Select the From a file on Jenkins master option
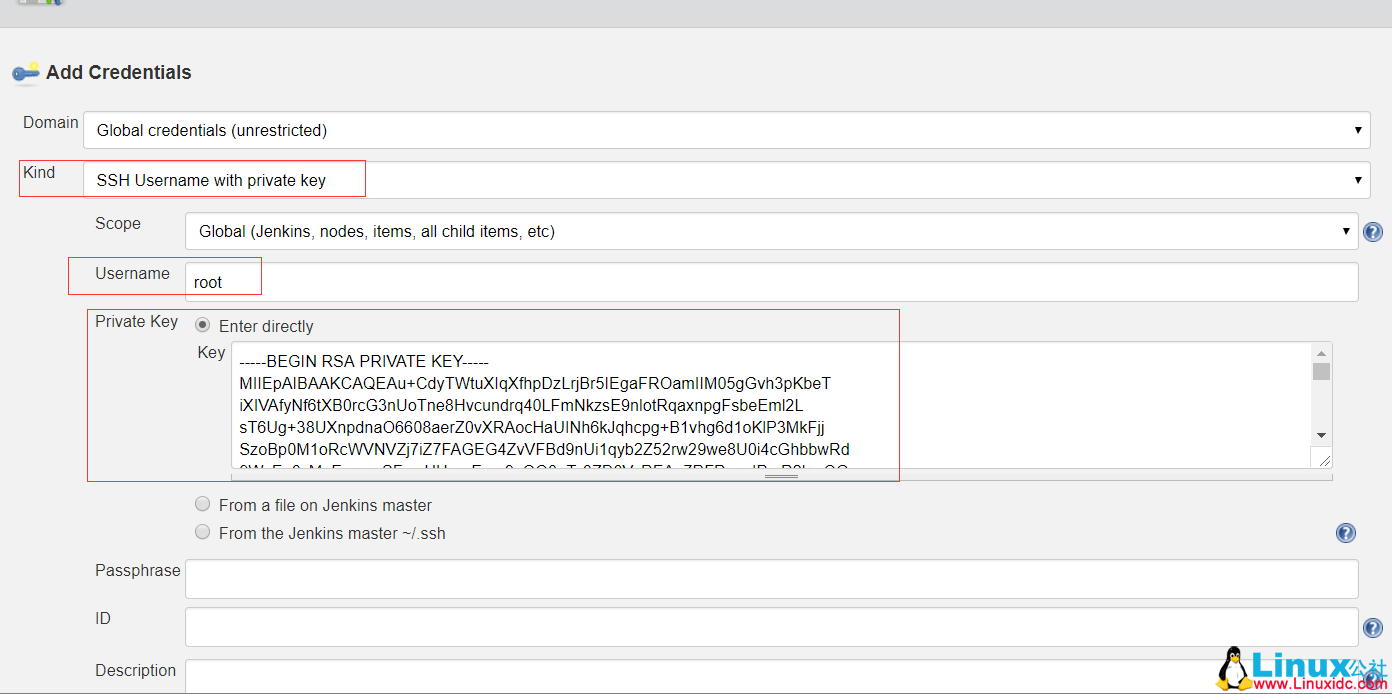This screenshot has width=1392, height=694. 202,503
